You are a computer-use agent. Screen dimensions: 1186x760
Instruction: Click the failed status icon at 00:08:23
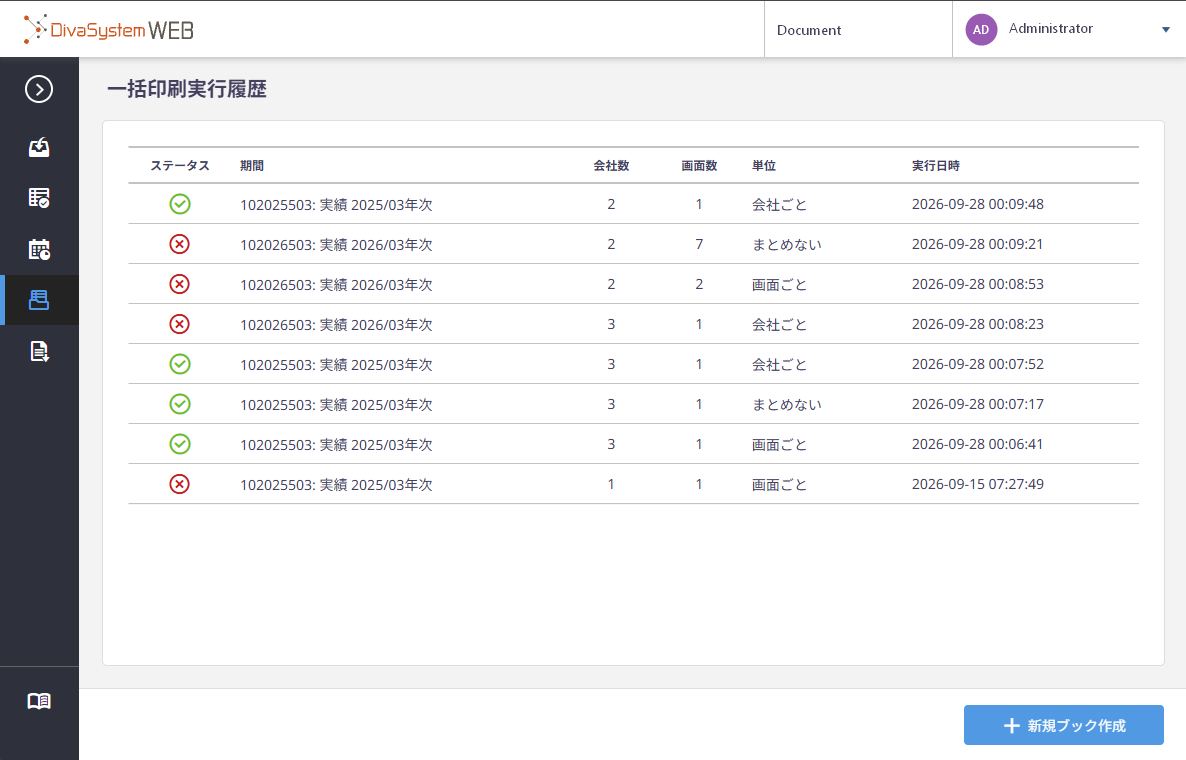179,324
